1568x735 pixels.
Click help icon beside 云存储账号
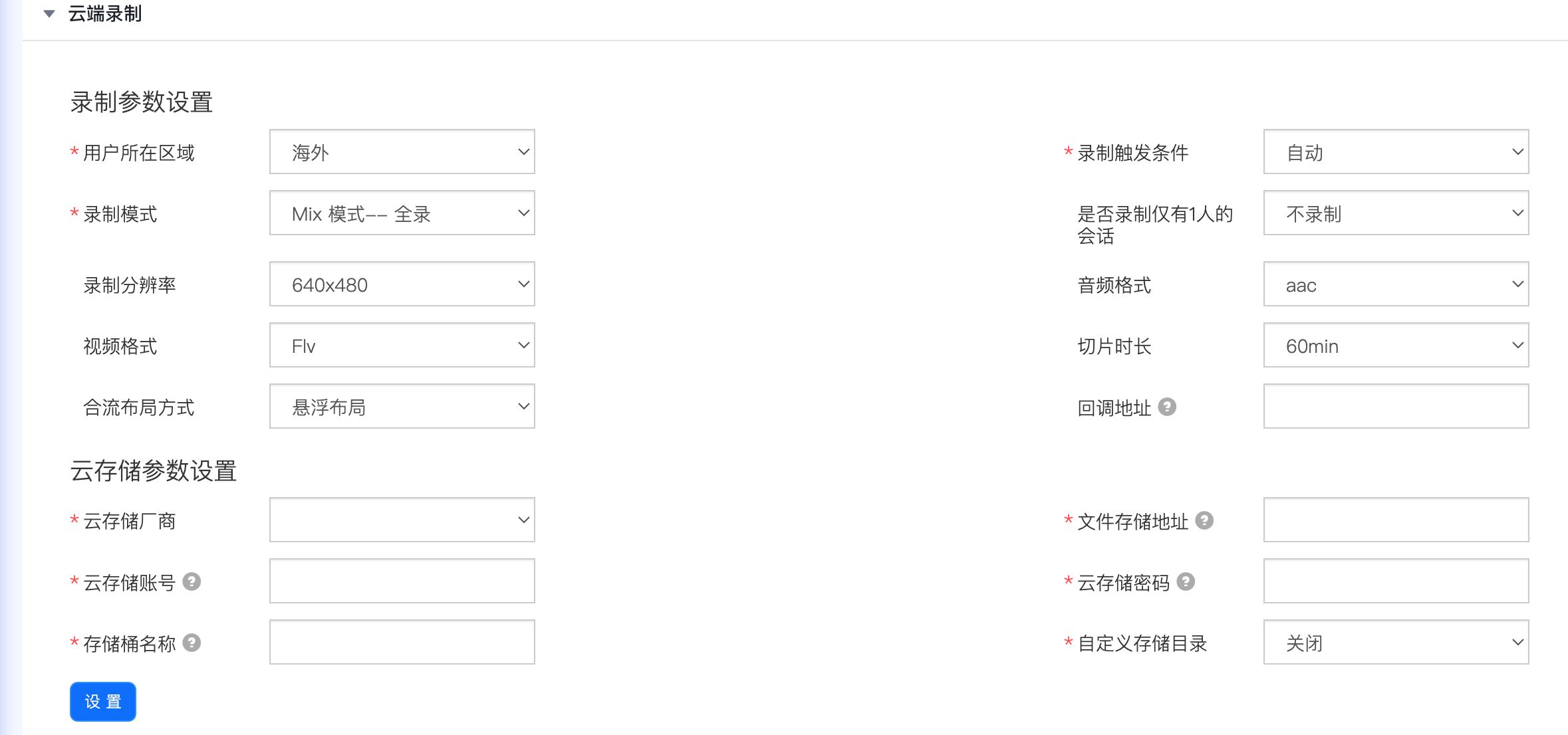pos(192,581)
